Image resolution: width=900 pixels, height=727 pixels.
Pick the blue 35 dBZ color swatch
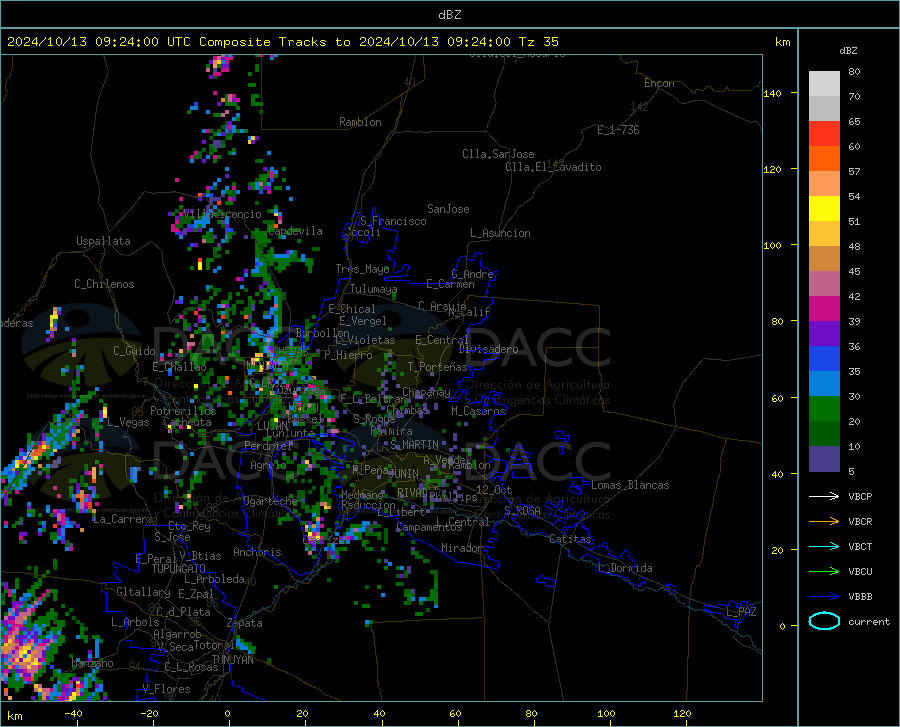(824, 359)
